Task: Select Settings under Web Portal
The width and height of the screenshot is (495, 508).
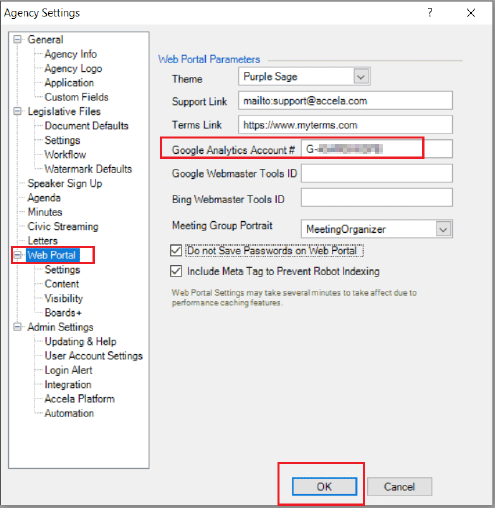Action: (x=62, y=269)
